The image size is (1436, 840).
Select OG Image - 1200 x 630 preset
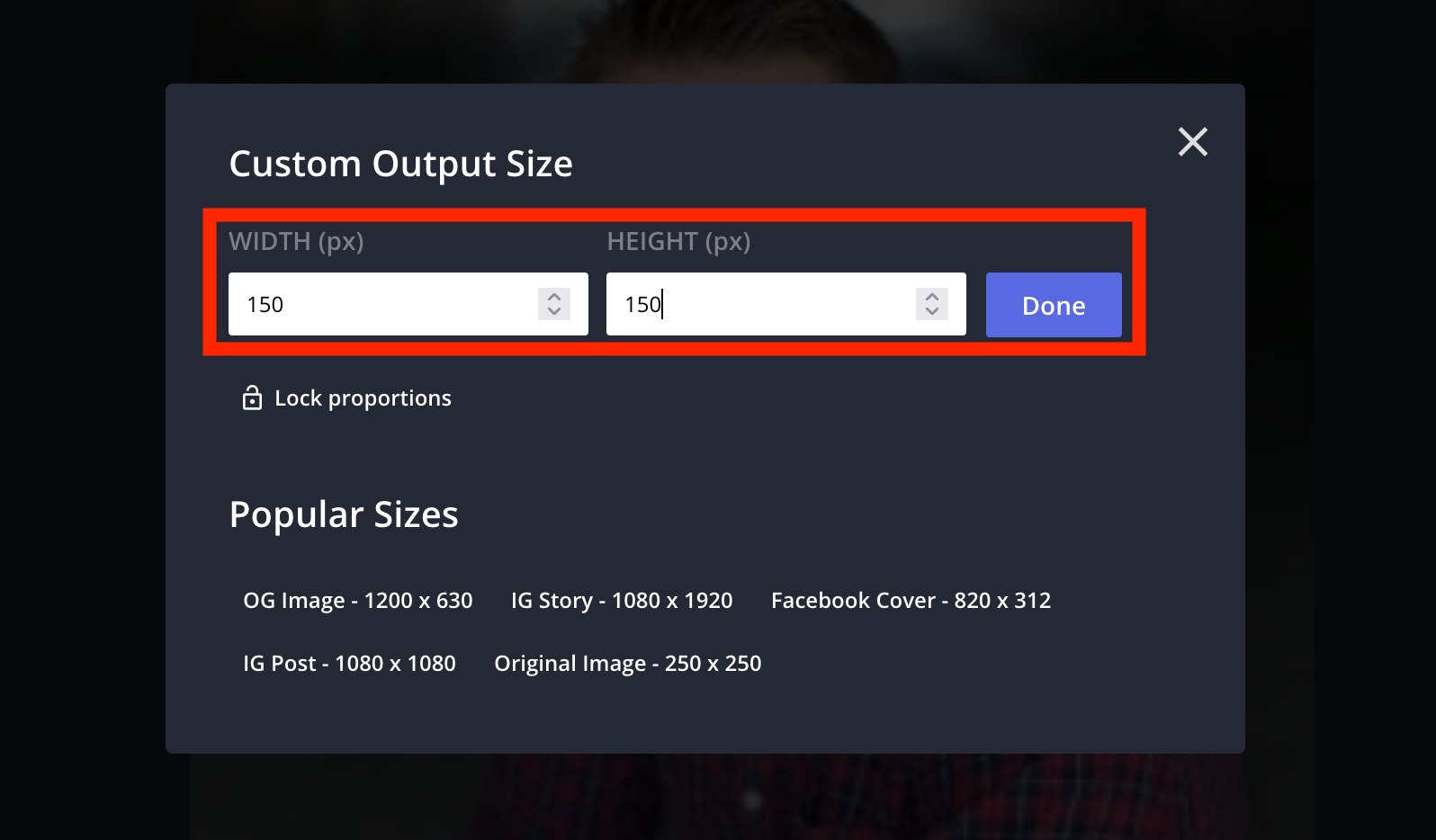357,600
